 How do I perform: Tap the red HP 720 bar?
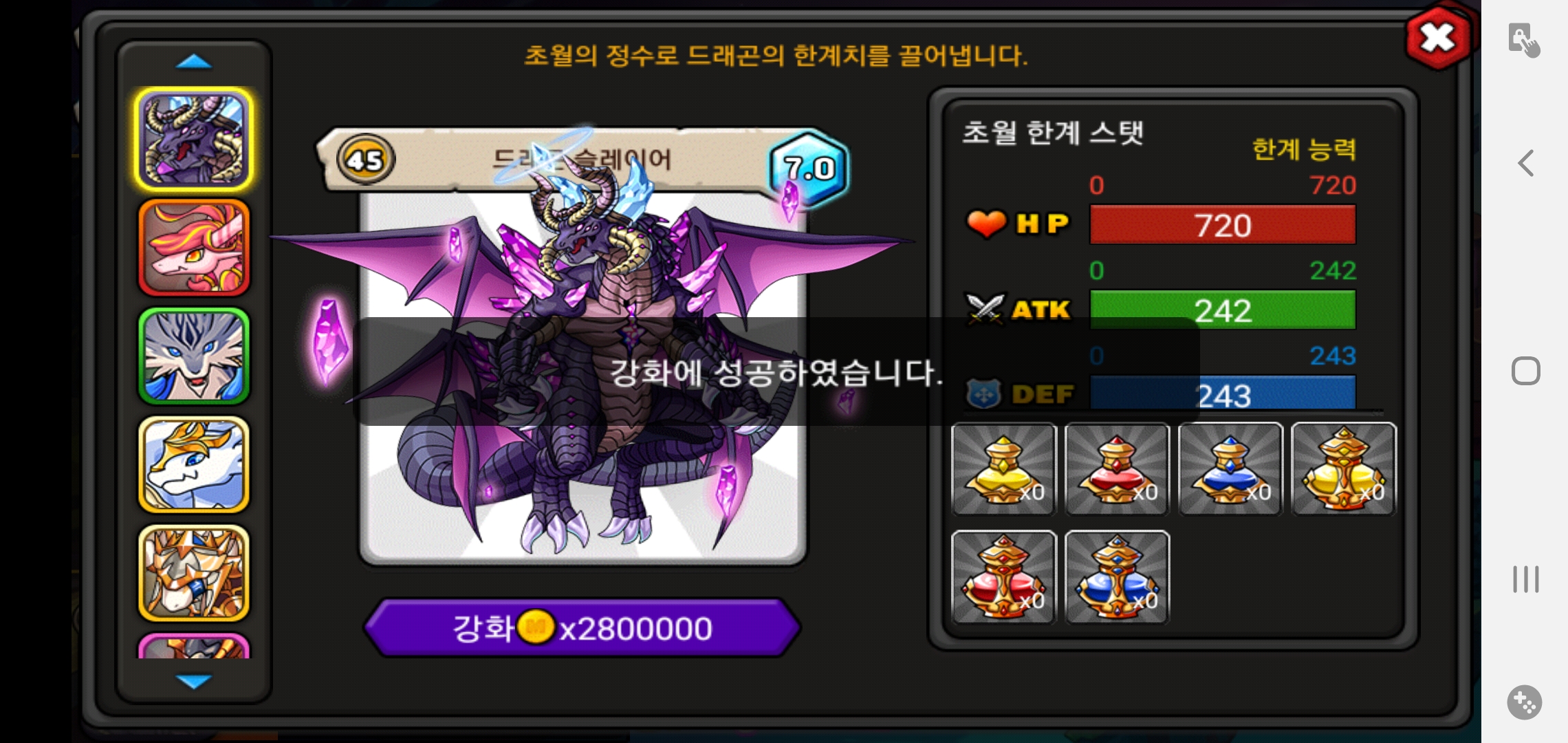tap(1222, 225)
